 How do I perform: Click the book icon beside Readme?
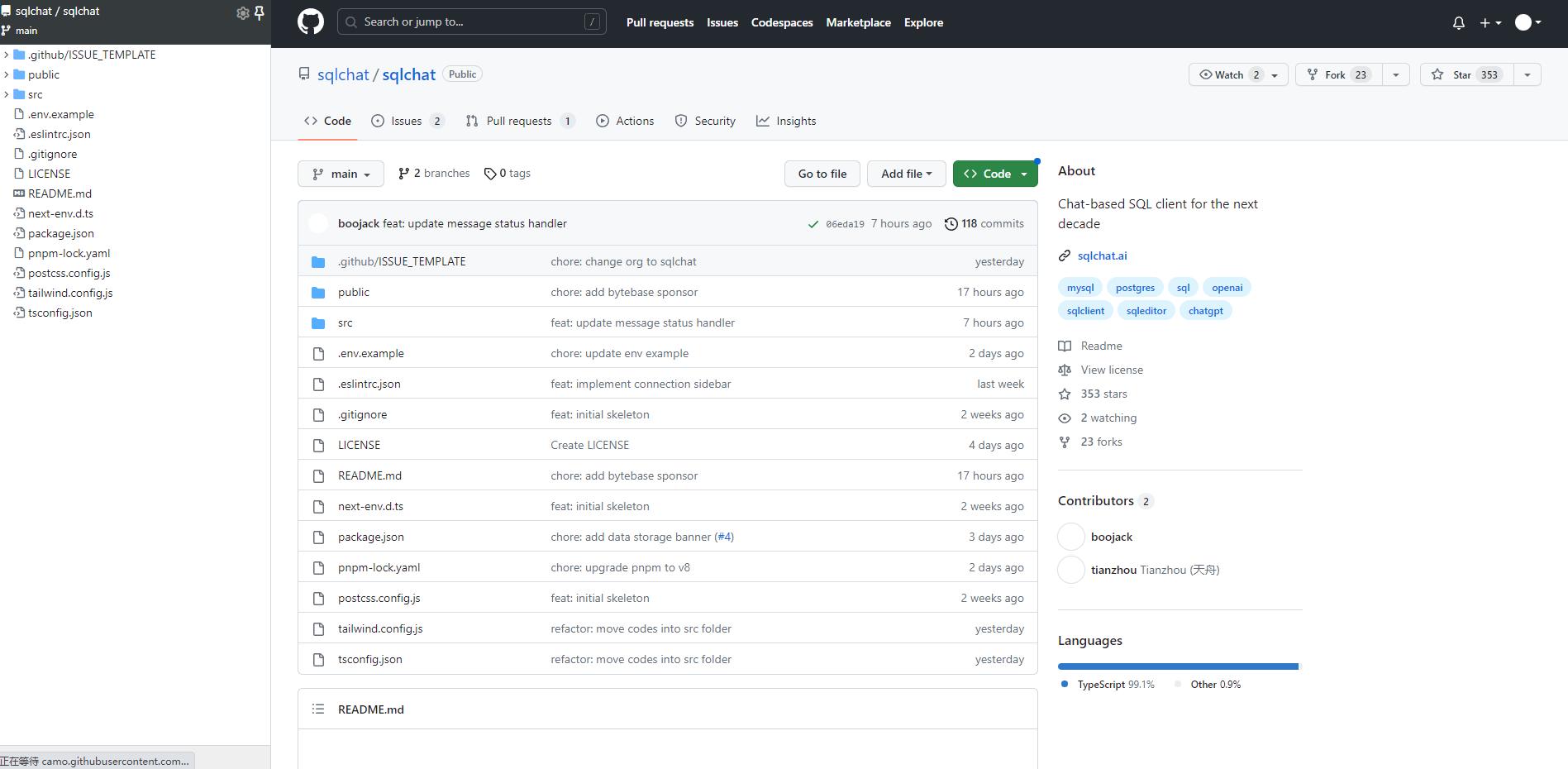tap(1065, 346)
